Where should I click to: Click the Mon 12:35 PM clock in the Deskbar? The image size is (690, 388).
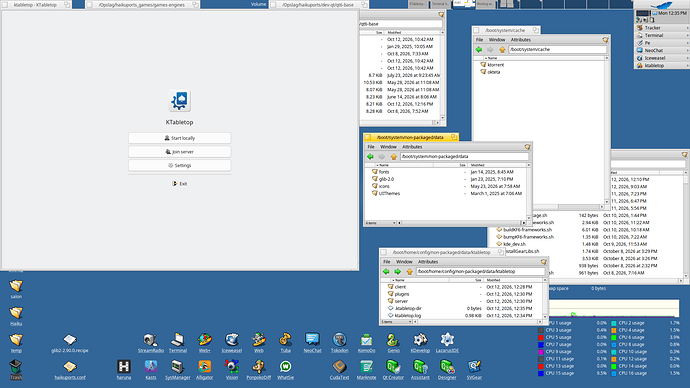(672, 13)
